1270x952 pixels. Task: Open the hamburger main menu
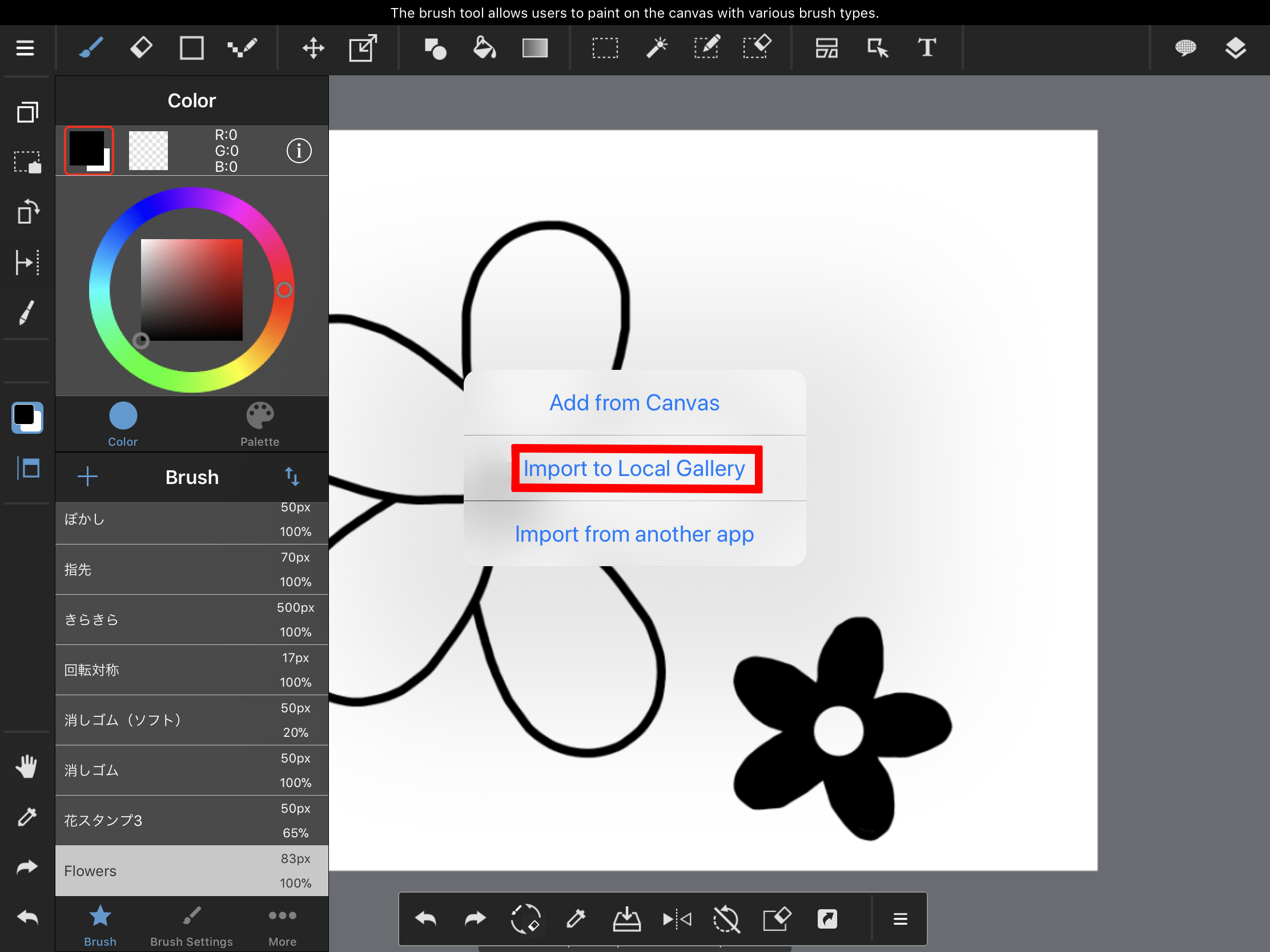tap(25, 48)
